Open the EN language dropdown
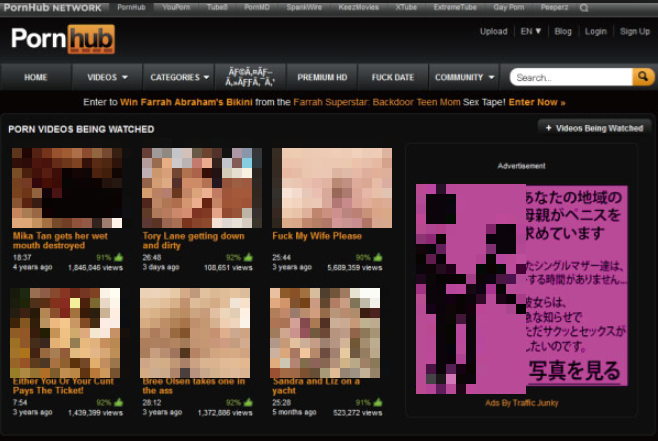Image resolution: width=658 pixels, height=441 pixels. tap(530, 31)
